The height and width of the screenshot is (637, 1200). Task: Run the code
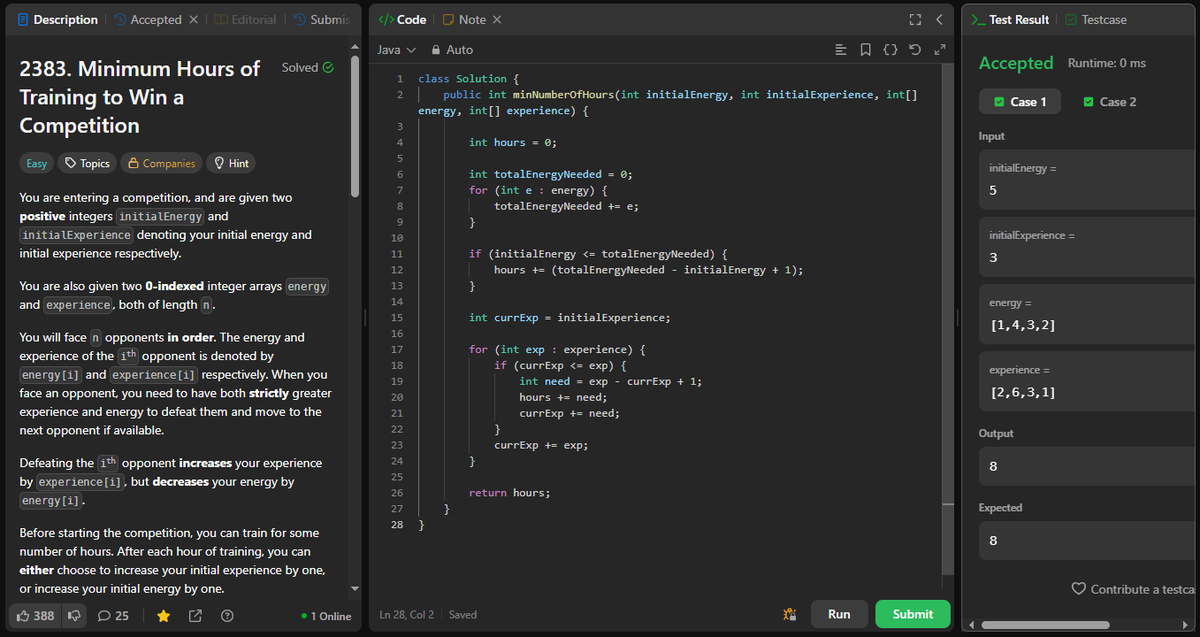pos(839,614)
